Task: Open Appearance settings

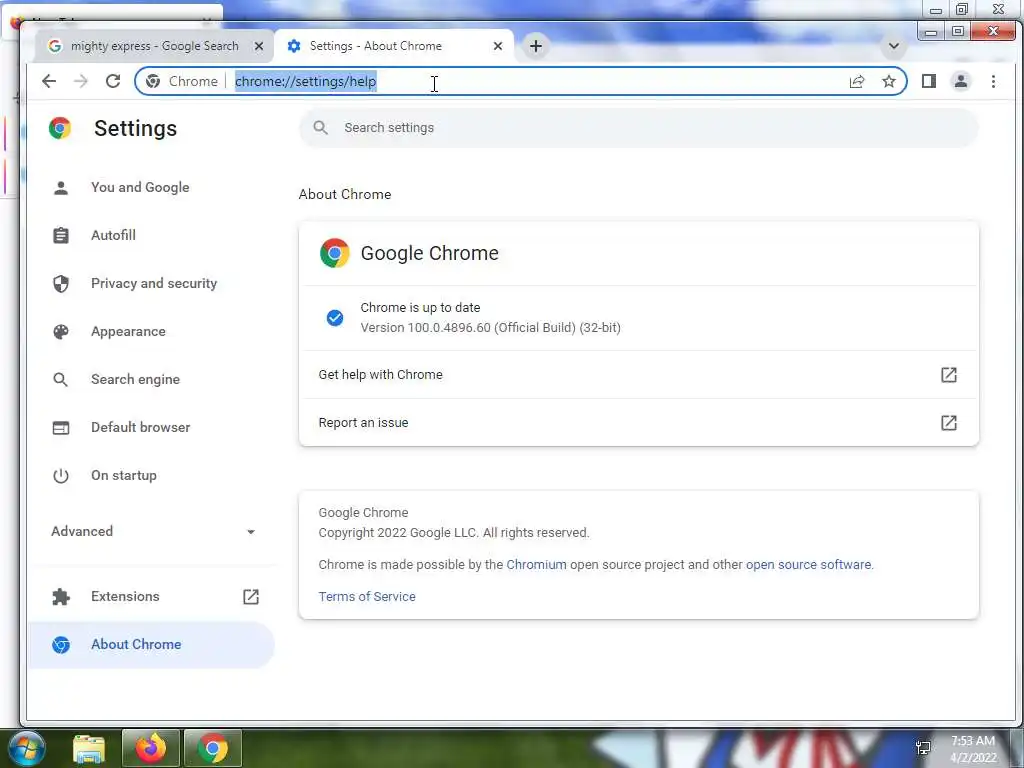Action: pyautogui.click(x=128, y=331)
